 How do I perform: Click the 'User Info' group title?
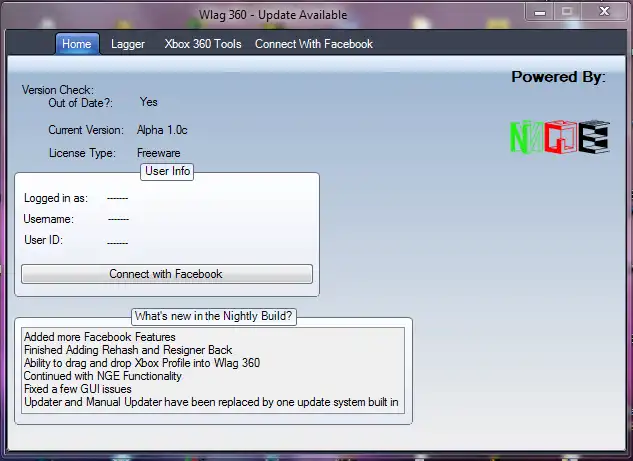coord(167,171)
